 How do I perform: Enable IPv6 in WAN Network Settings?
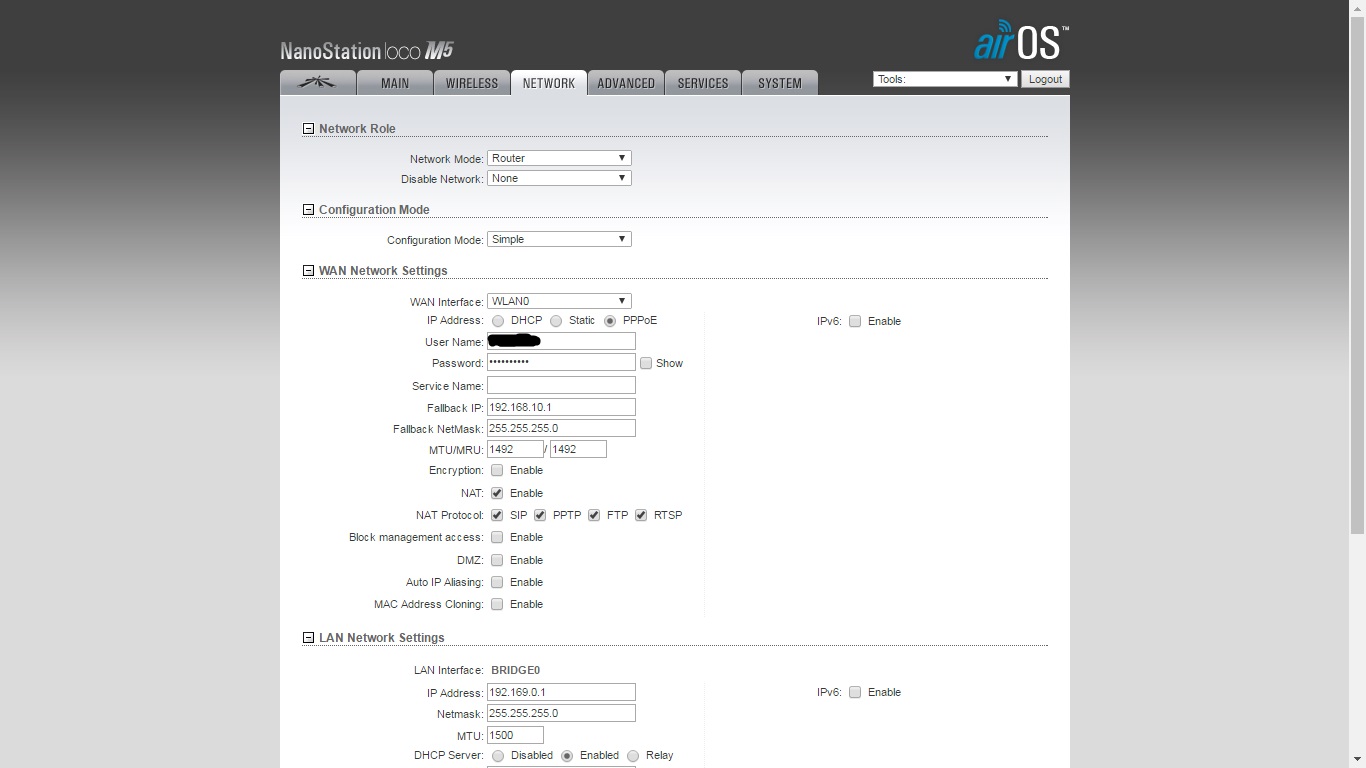(855, 321)
